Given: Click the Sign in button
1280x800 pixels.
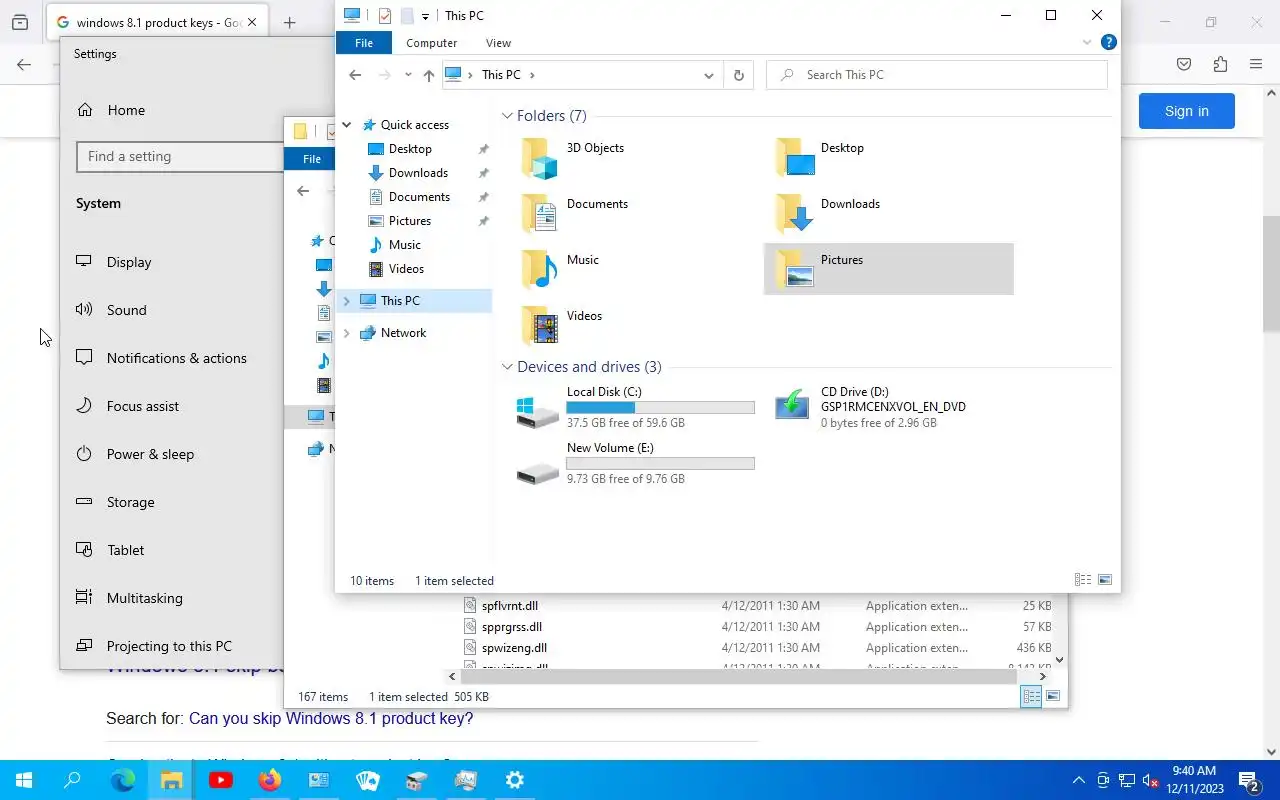Looking at the screenshot, I should (1187, 111).
